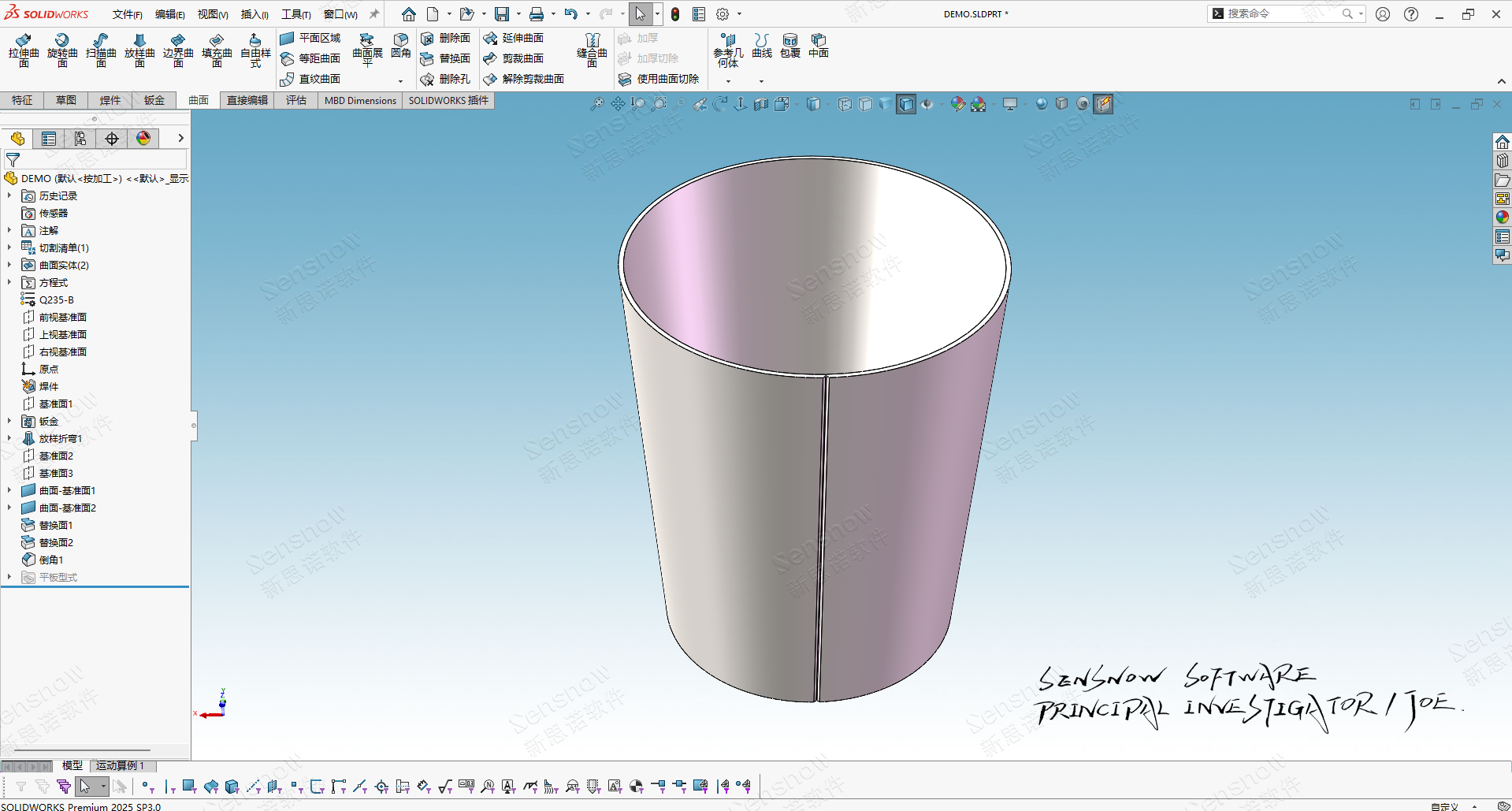The height and width of the screenshot is (811, 1512).
Task: Open the appearances color wheel tab in panel
Action: [143, 139]
